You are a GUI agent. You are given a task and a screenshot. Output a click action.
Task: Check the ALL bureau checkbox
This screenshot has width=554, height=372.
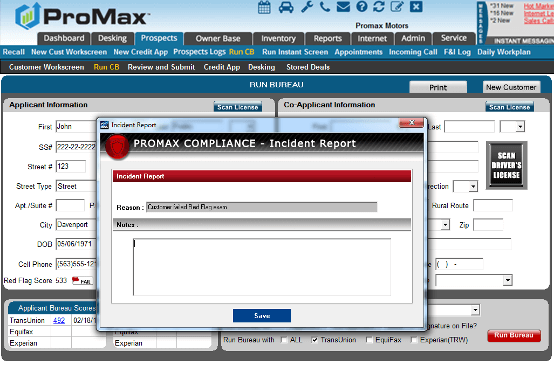click(284, 340)
